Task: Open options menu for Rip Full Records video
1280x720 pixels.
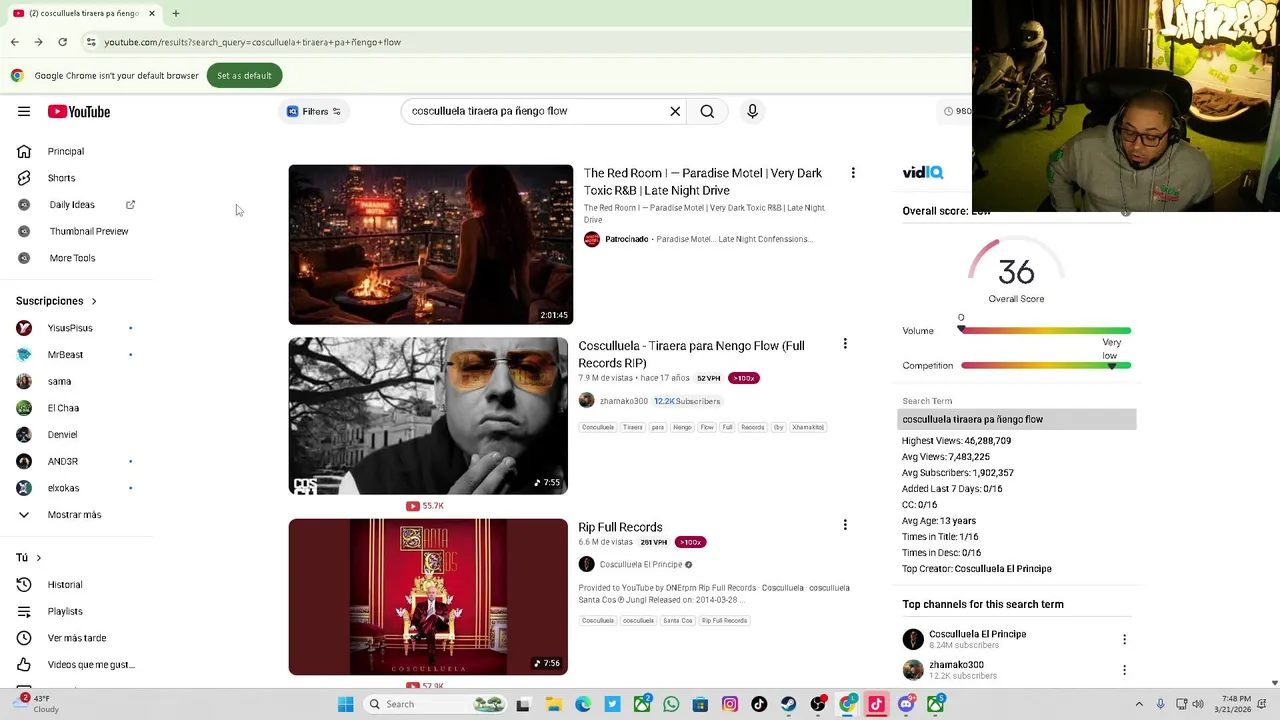Action: coord(845,525)
